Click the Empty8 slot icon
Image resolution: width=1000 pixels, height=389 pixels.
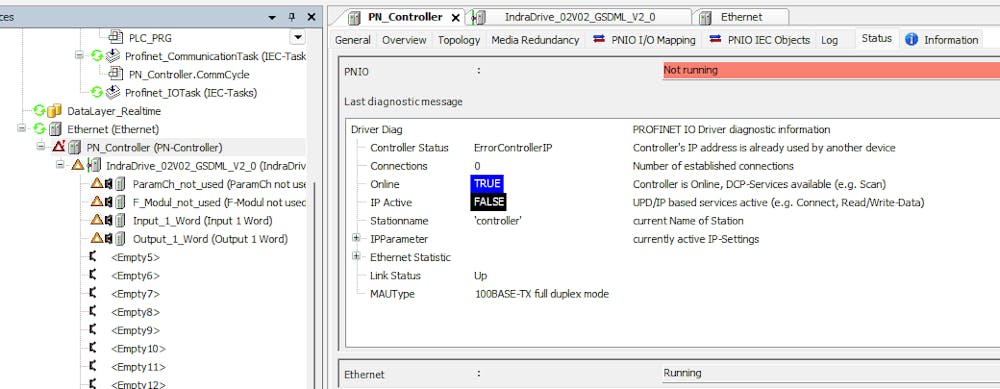tap(93, 312)
